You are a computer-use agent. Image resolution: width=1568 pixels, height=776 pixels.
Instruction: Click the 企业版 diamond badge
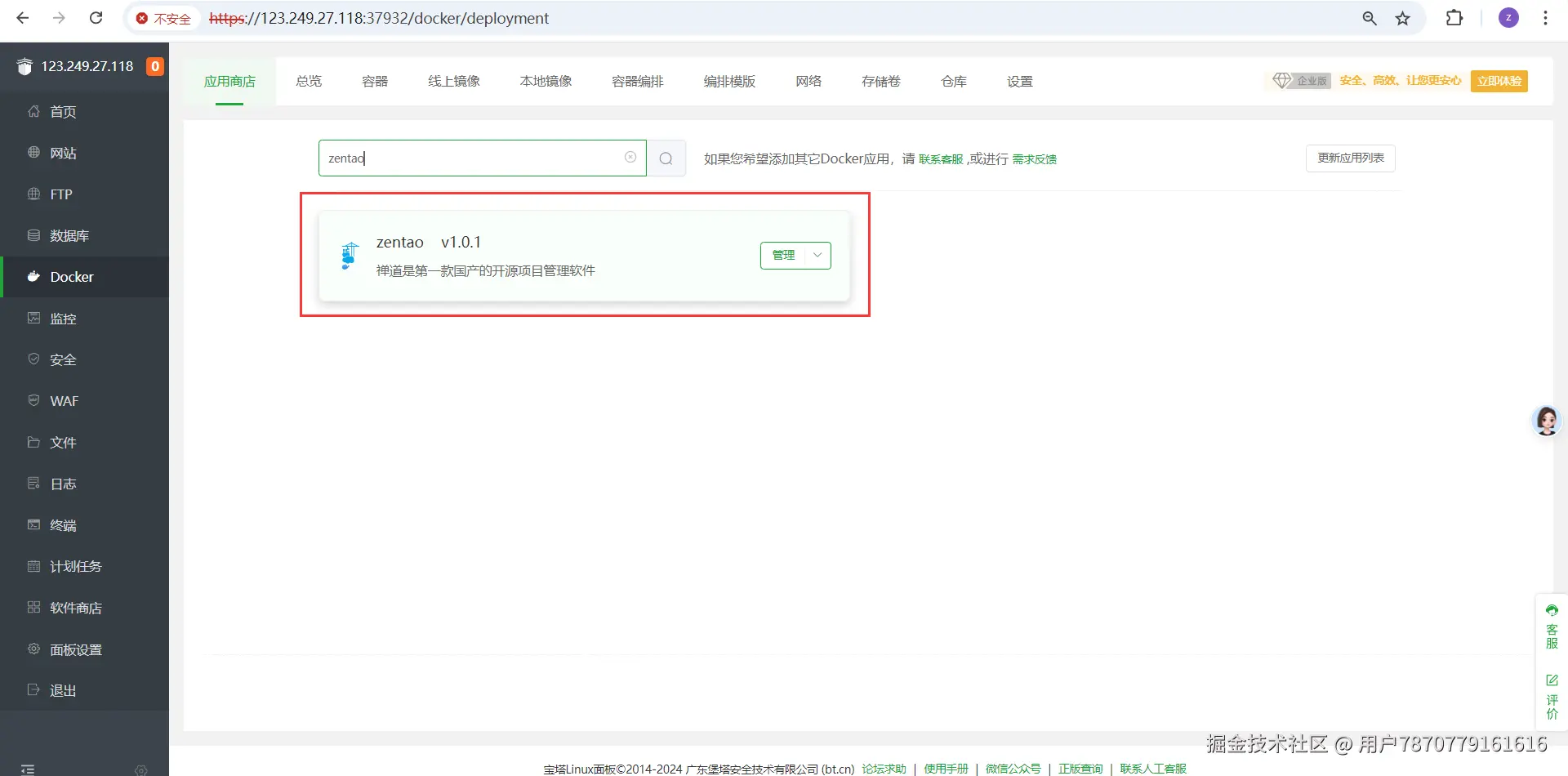pyautogui.click(x=1301, y=80)
